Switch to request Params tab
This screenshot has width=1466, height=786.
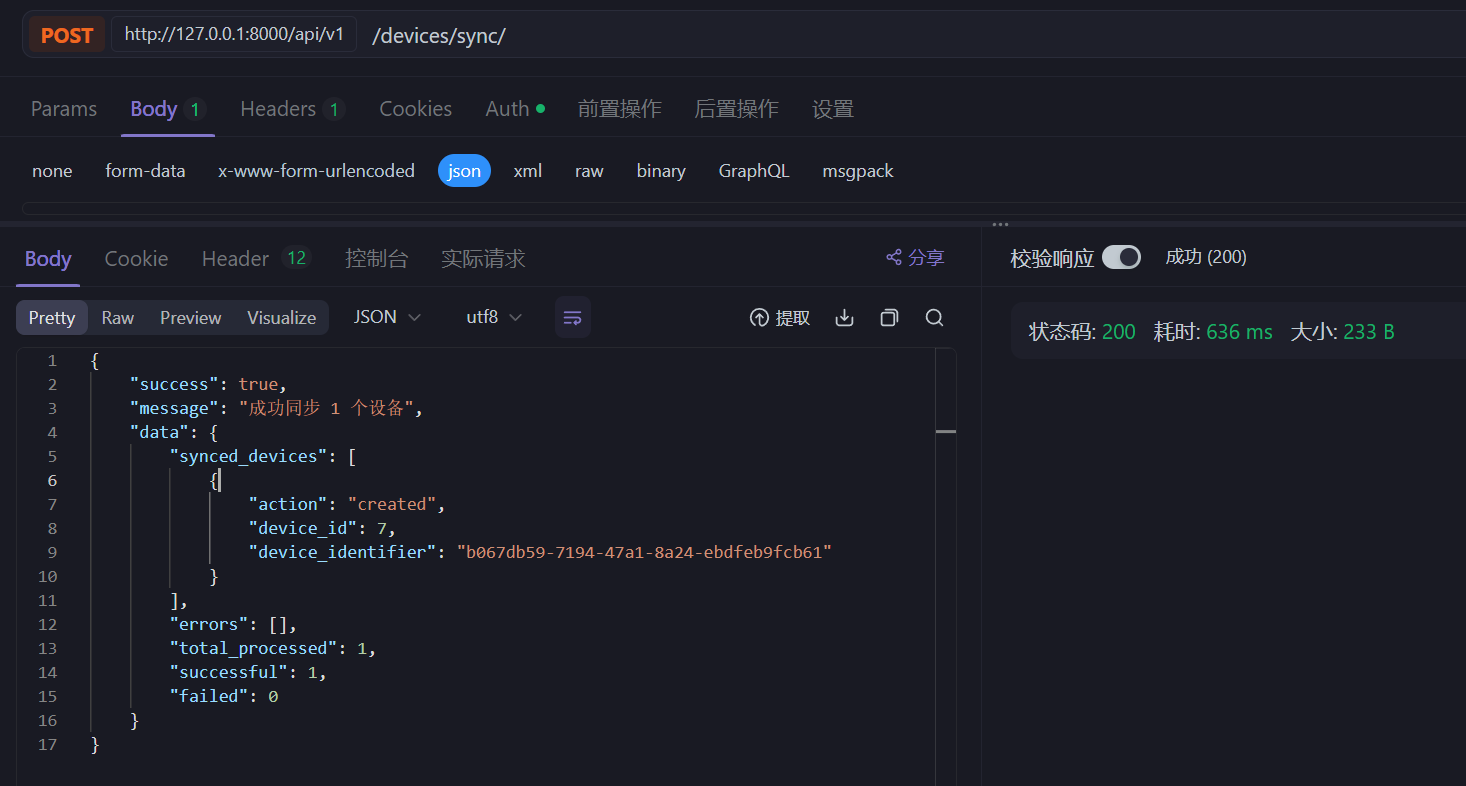(x=64, y=109)
